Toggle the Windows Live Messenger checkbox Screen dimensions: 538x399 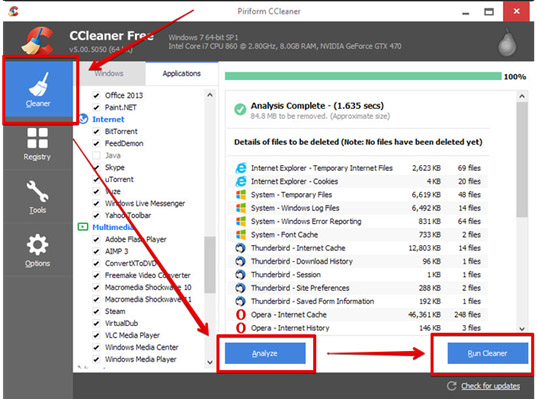click(x=96, y=203)
